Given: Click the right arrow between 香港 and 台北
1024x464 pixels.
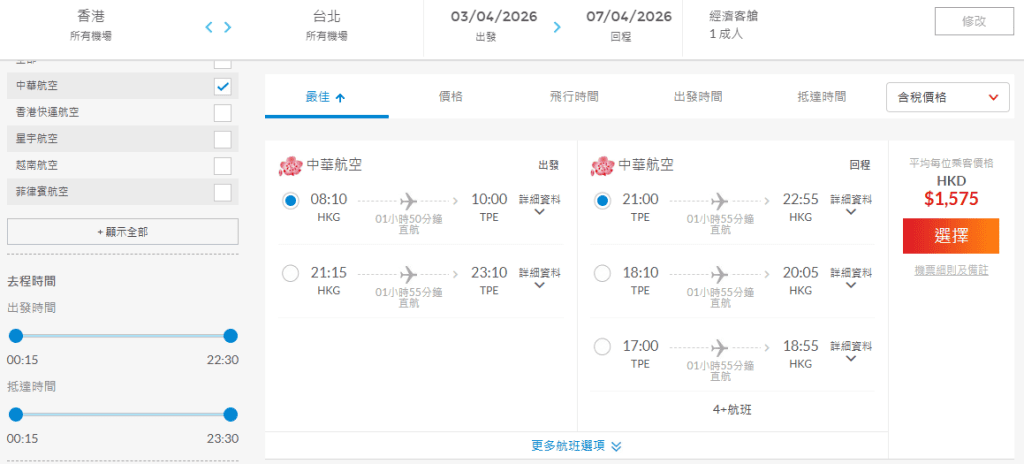Looking at the screenshot, I should [228, 27].
